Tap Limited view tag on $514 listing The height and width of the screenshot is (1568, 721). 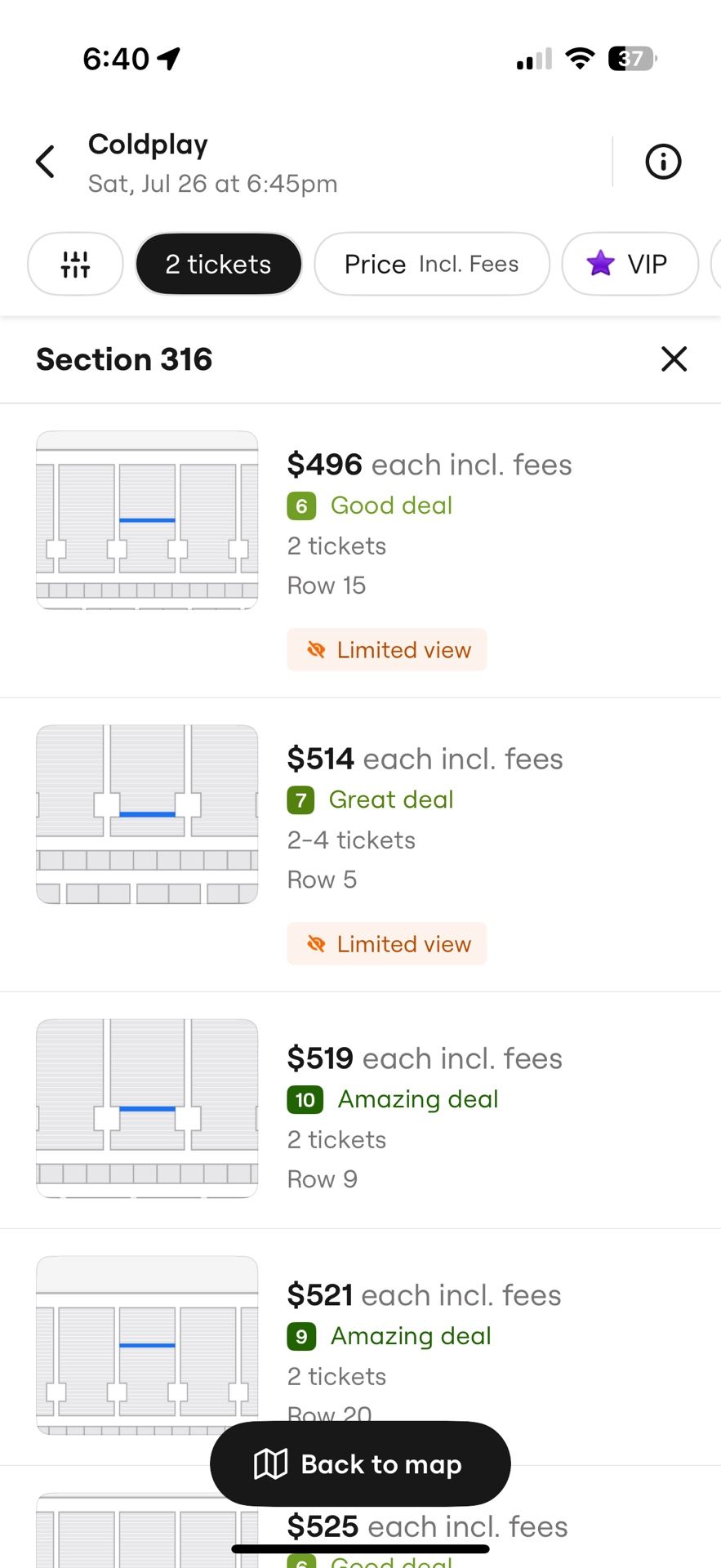387,943
